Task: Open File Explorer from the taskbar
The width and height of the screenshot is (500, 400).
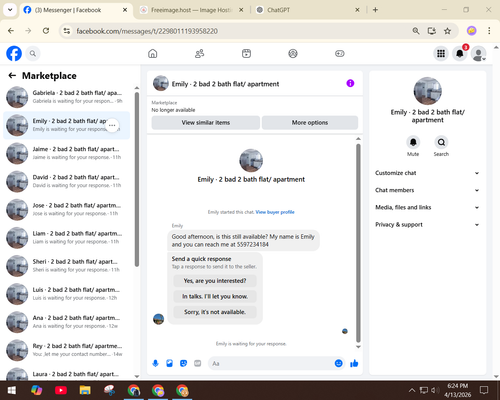Action: 85,390
